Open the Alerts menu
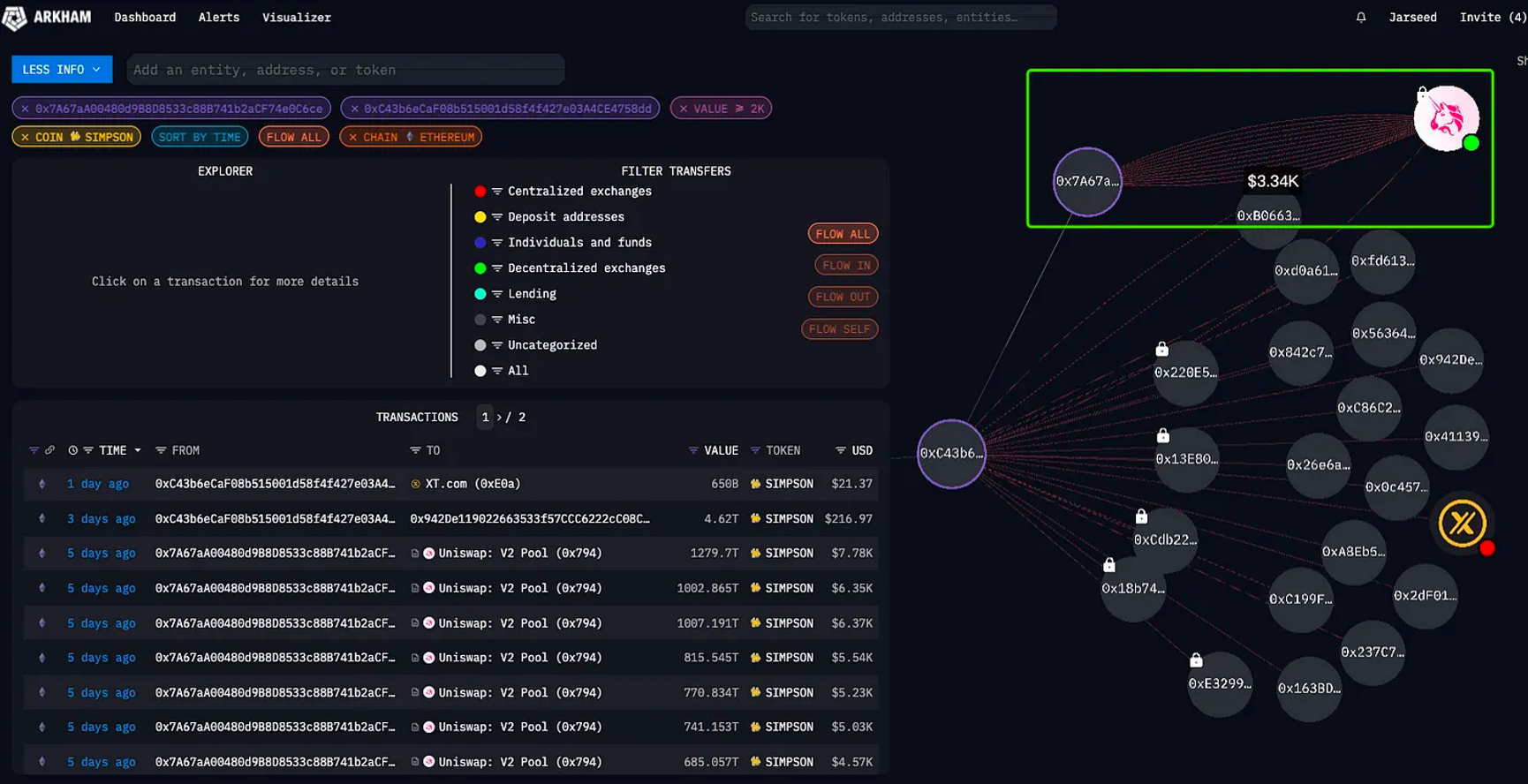1528x784 pixels. (219, 17)
